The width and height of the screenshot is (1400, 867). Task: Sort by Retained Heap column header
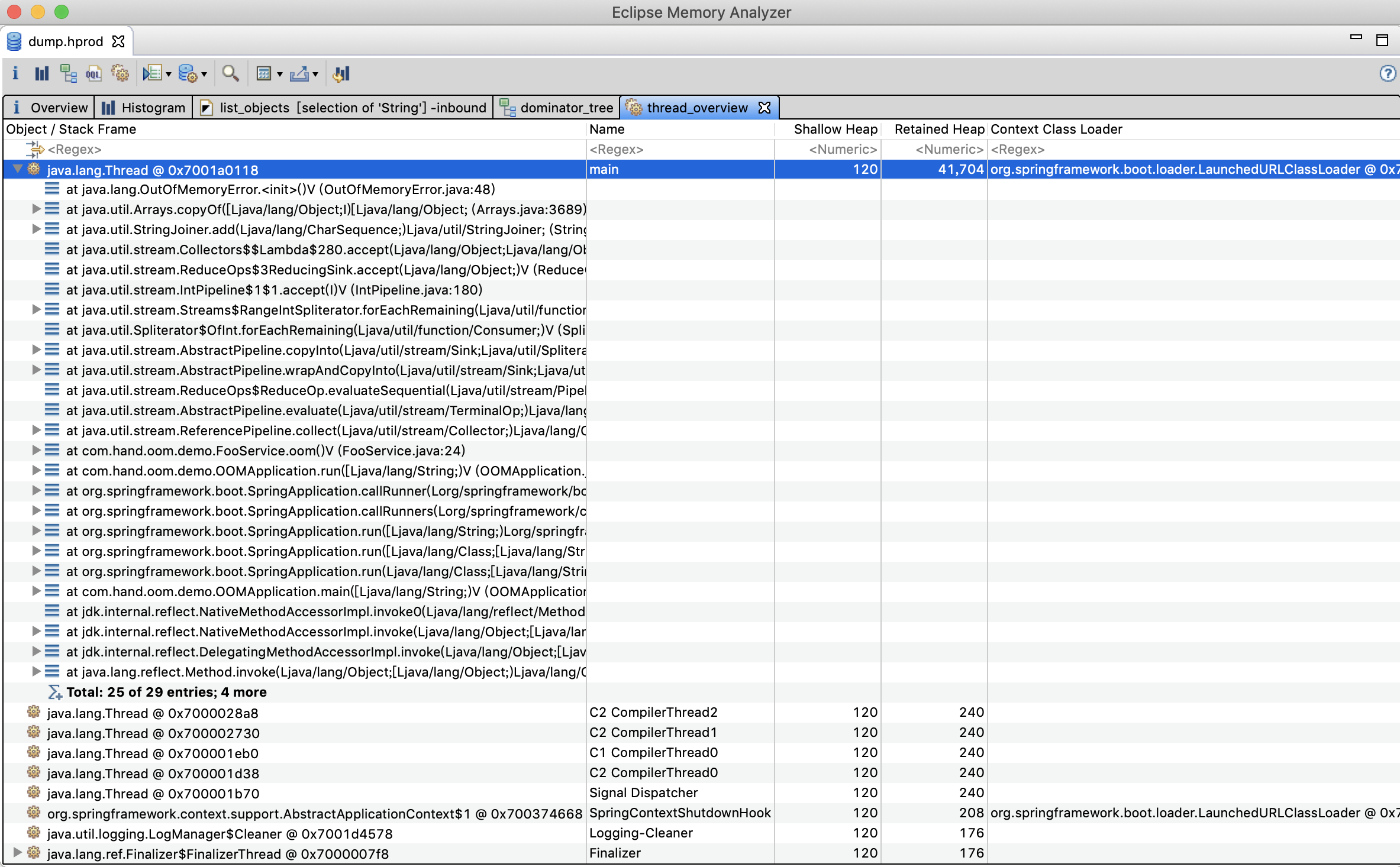938,129
